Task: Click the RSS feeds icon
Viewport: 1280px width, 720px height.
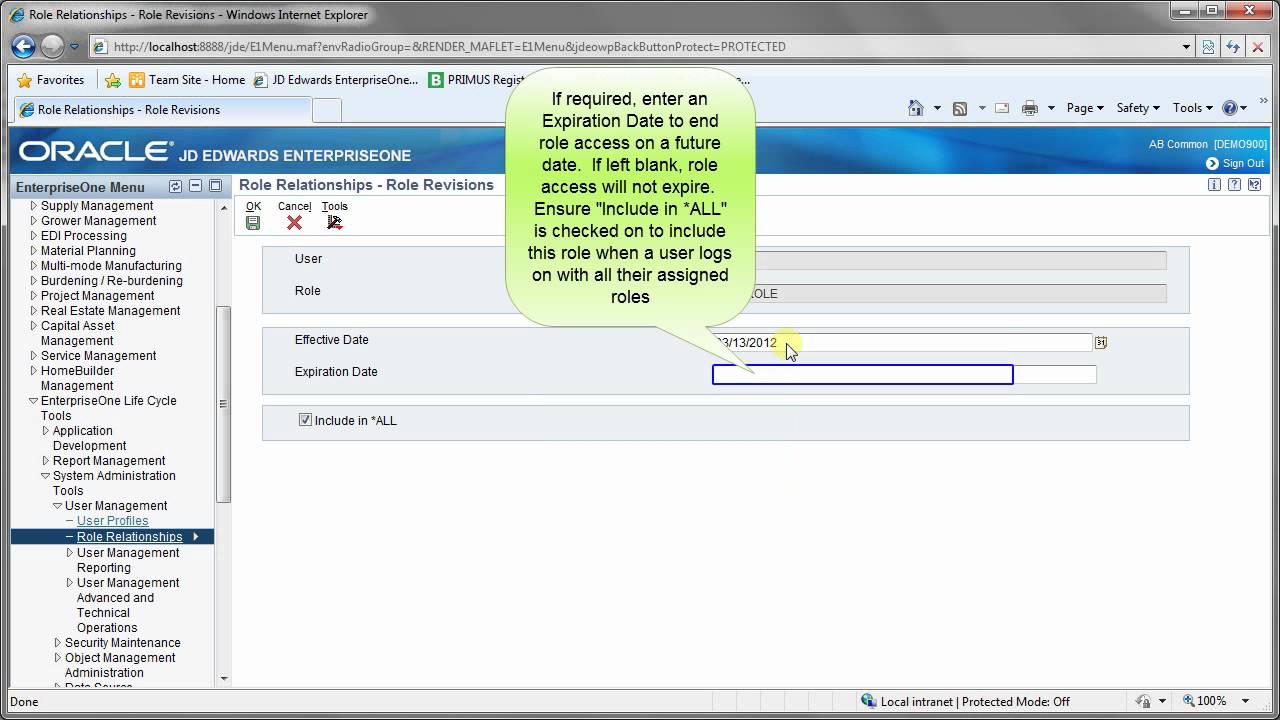Action: [x=960, y=108]
